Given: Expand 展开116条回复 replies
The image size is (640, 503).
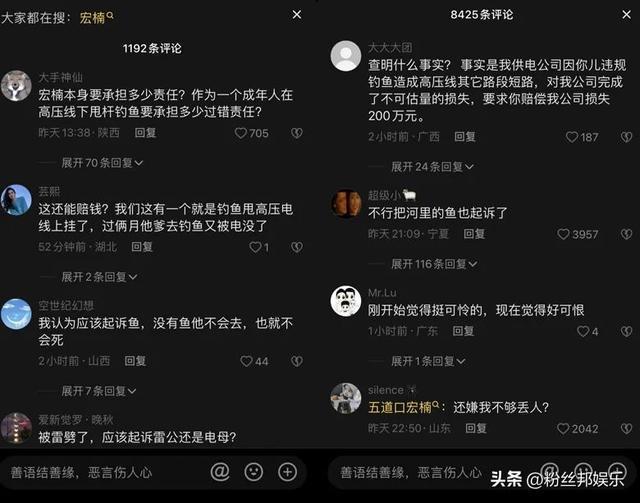Looking at the screenshot, I should click(x=434, y=264).
